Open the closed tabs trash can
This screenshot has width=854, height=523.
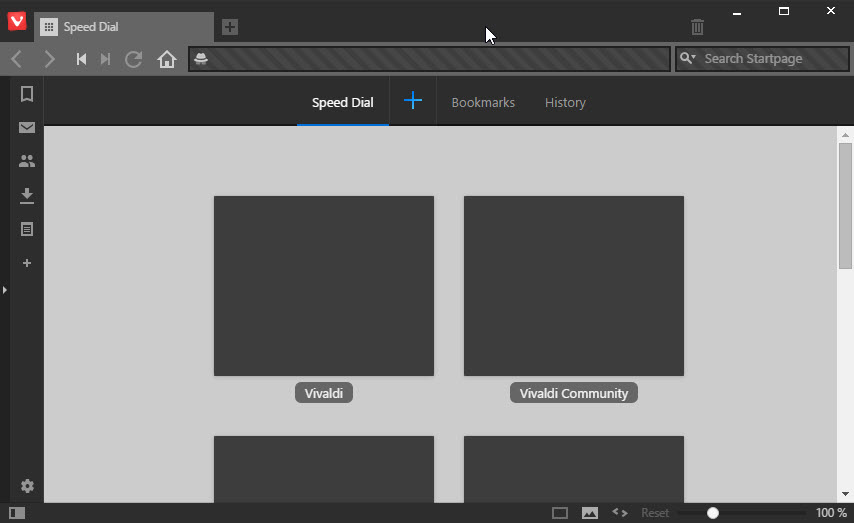[x=697, y=27]
